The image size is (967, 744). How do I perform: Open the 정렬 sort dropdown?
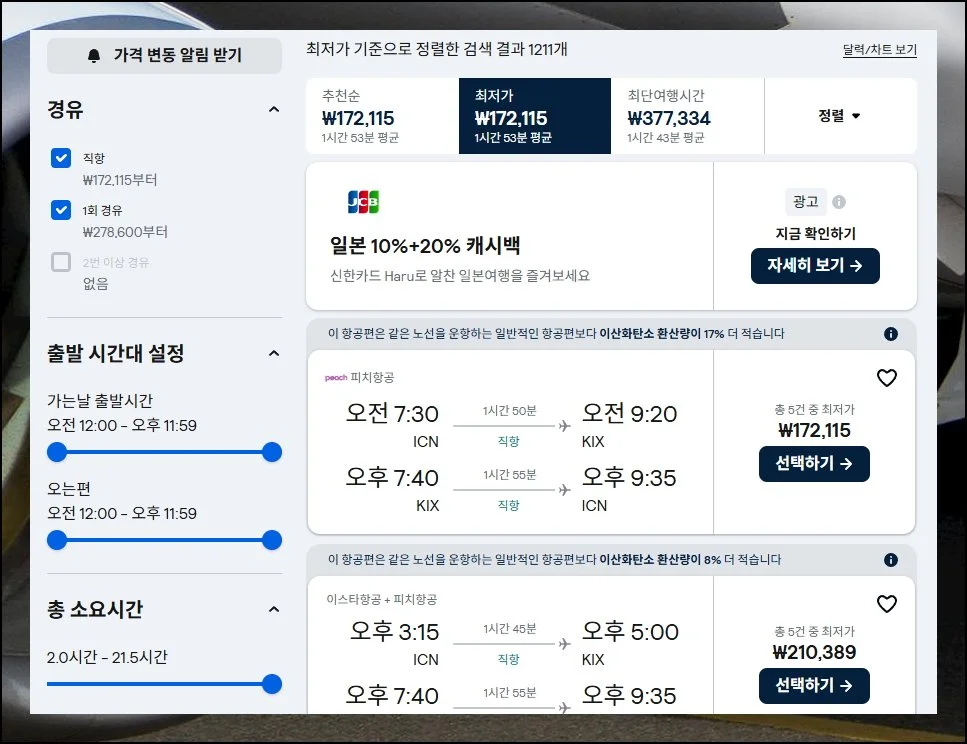pos(839,116)
